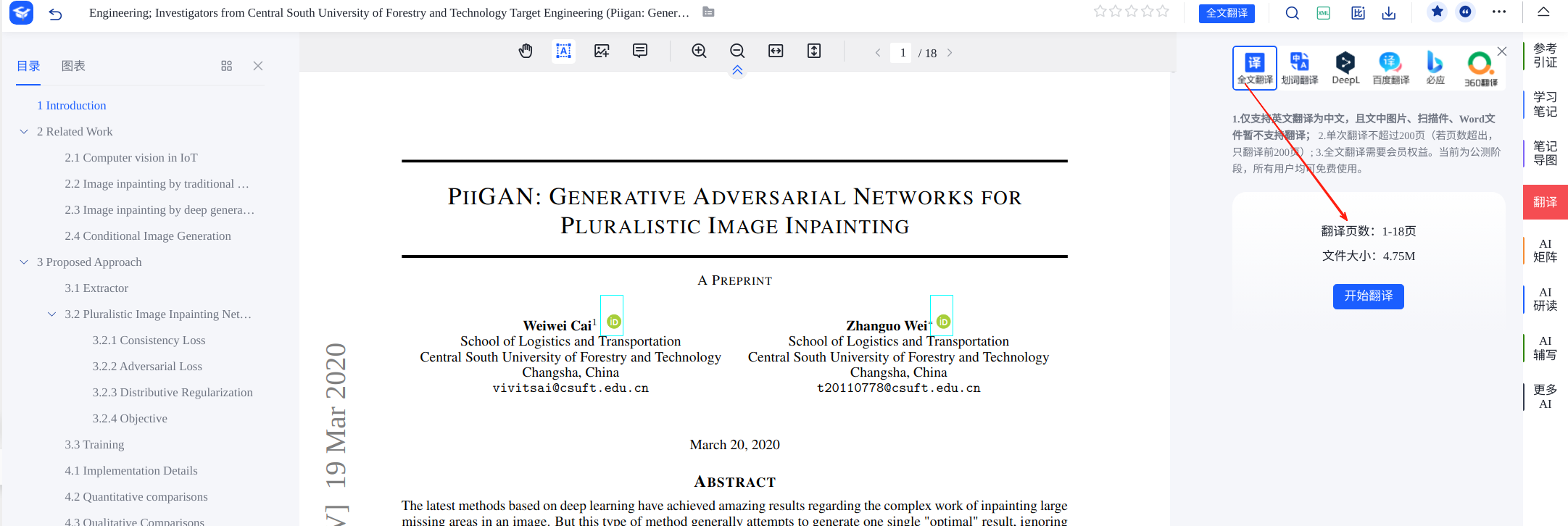Collapse the 2 Related Work section
1568x526 pixels.
24,132
